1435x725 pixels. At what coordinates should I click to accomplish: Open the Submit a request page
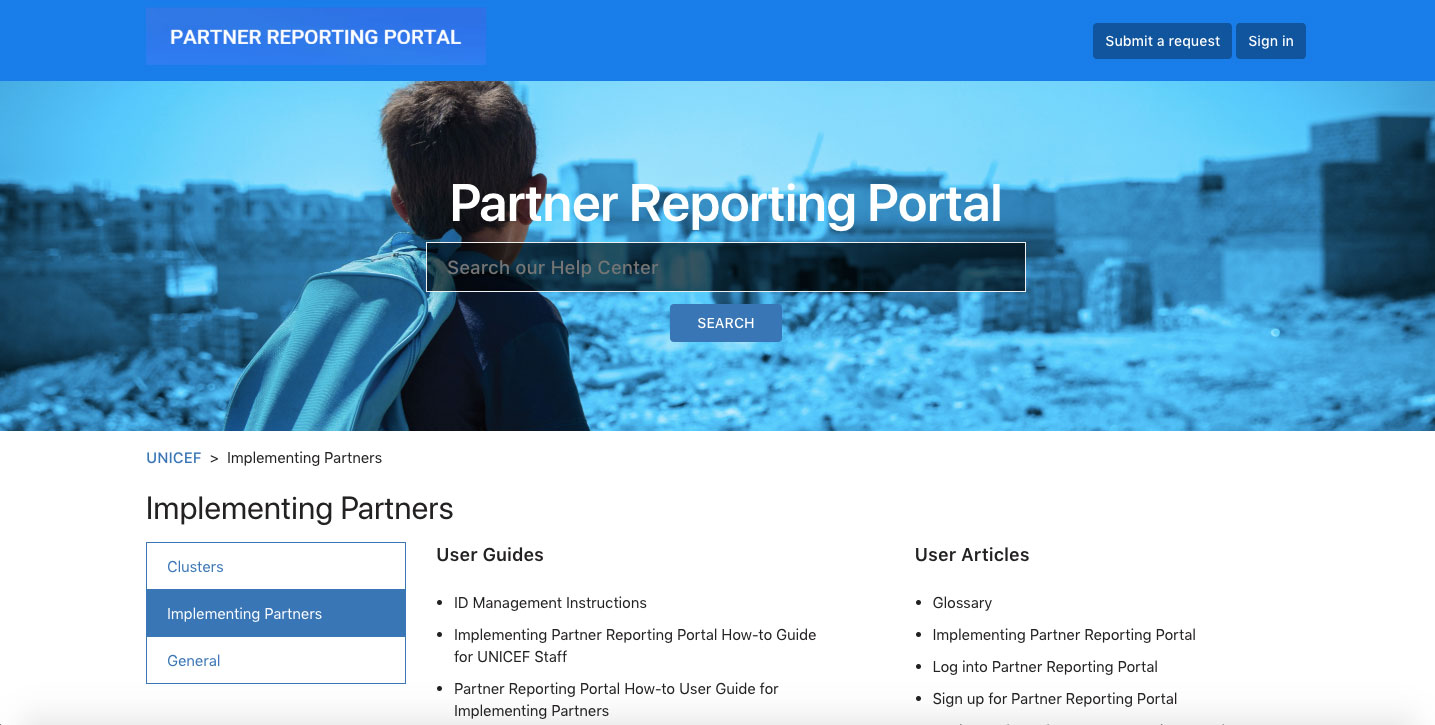pos(1162,41)
